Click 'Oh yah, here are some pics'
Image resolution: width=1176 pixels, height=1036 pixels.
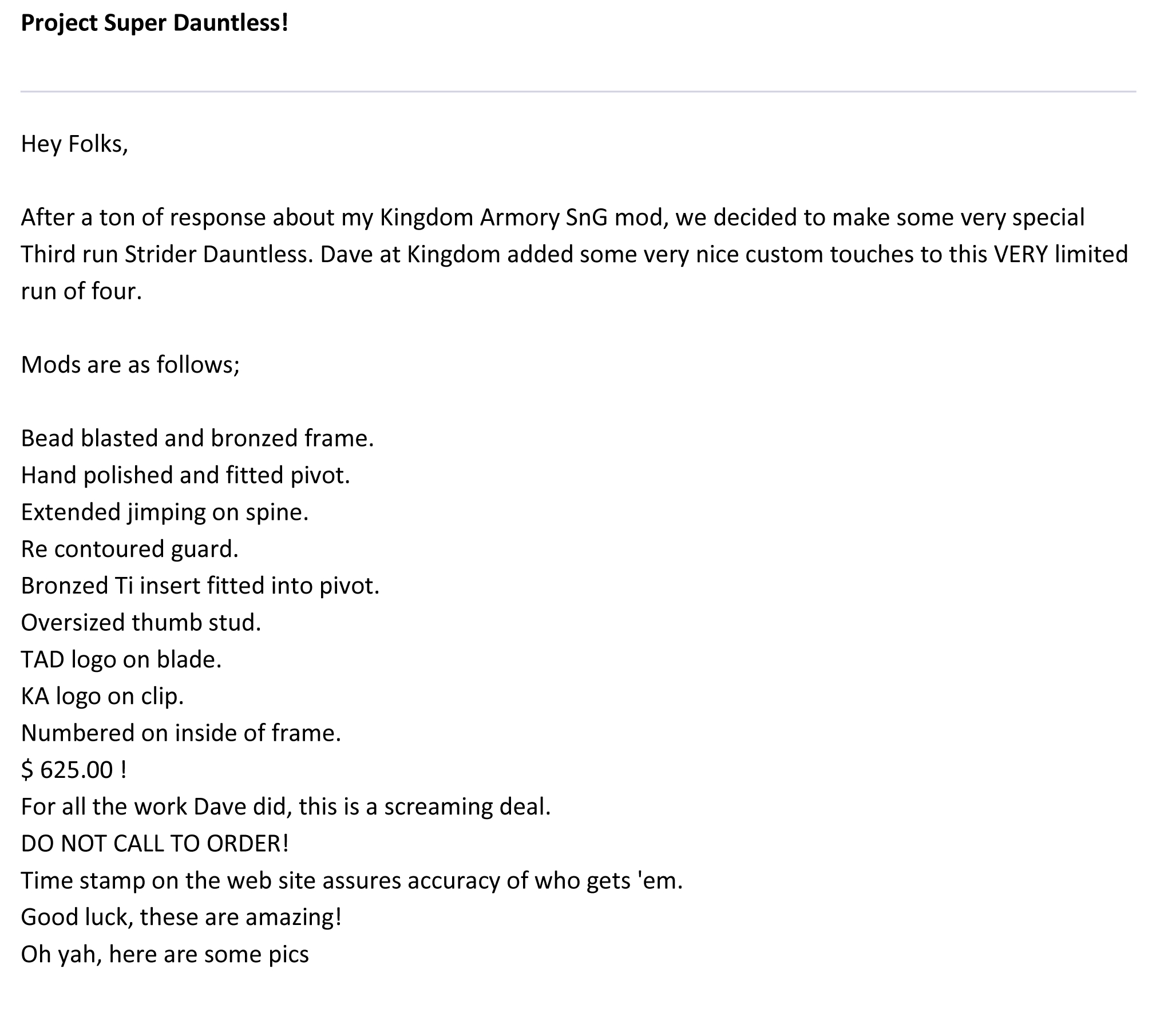click(165, 954)
